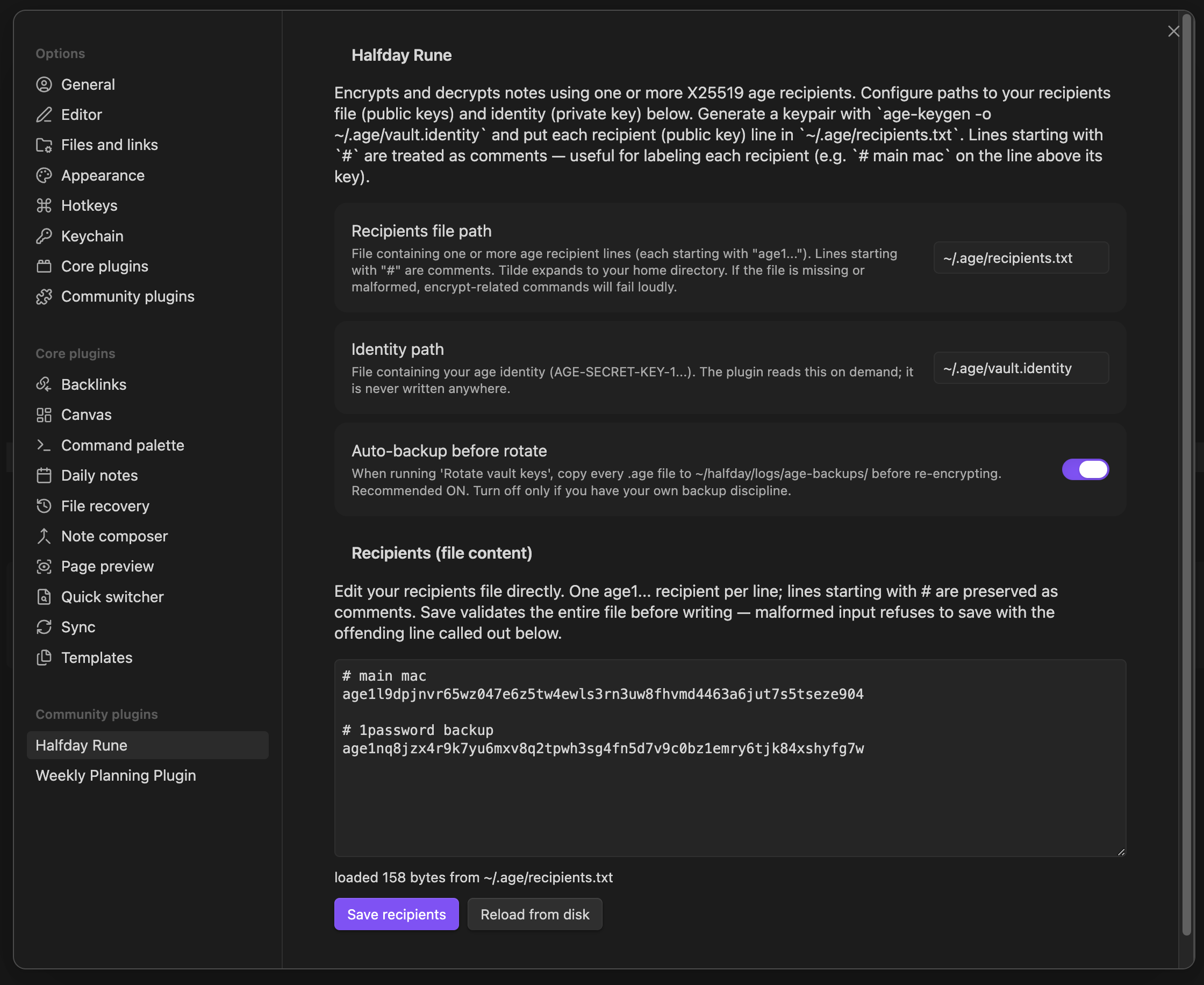Close the settings dialog with X

(x=1173, y=31)
